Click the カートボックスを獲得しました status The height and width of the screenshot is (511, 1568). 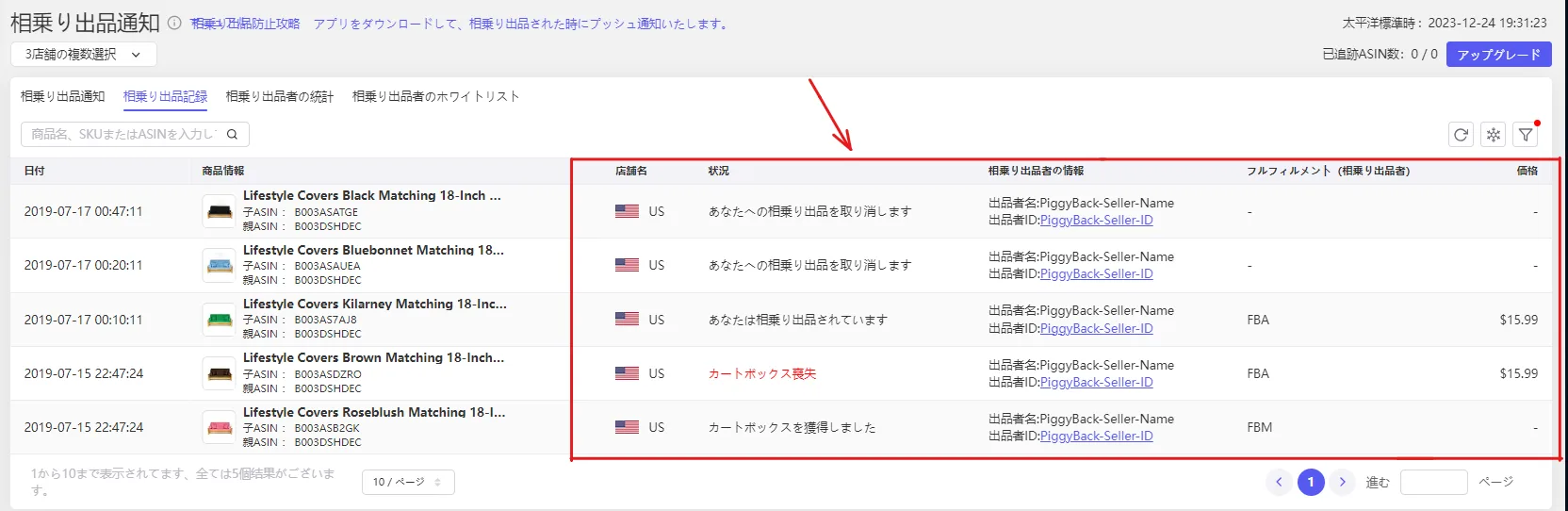[792, 427]
